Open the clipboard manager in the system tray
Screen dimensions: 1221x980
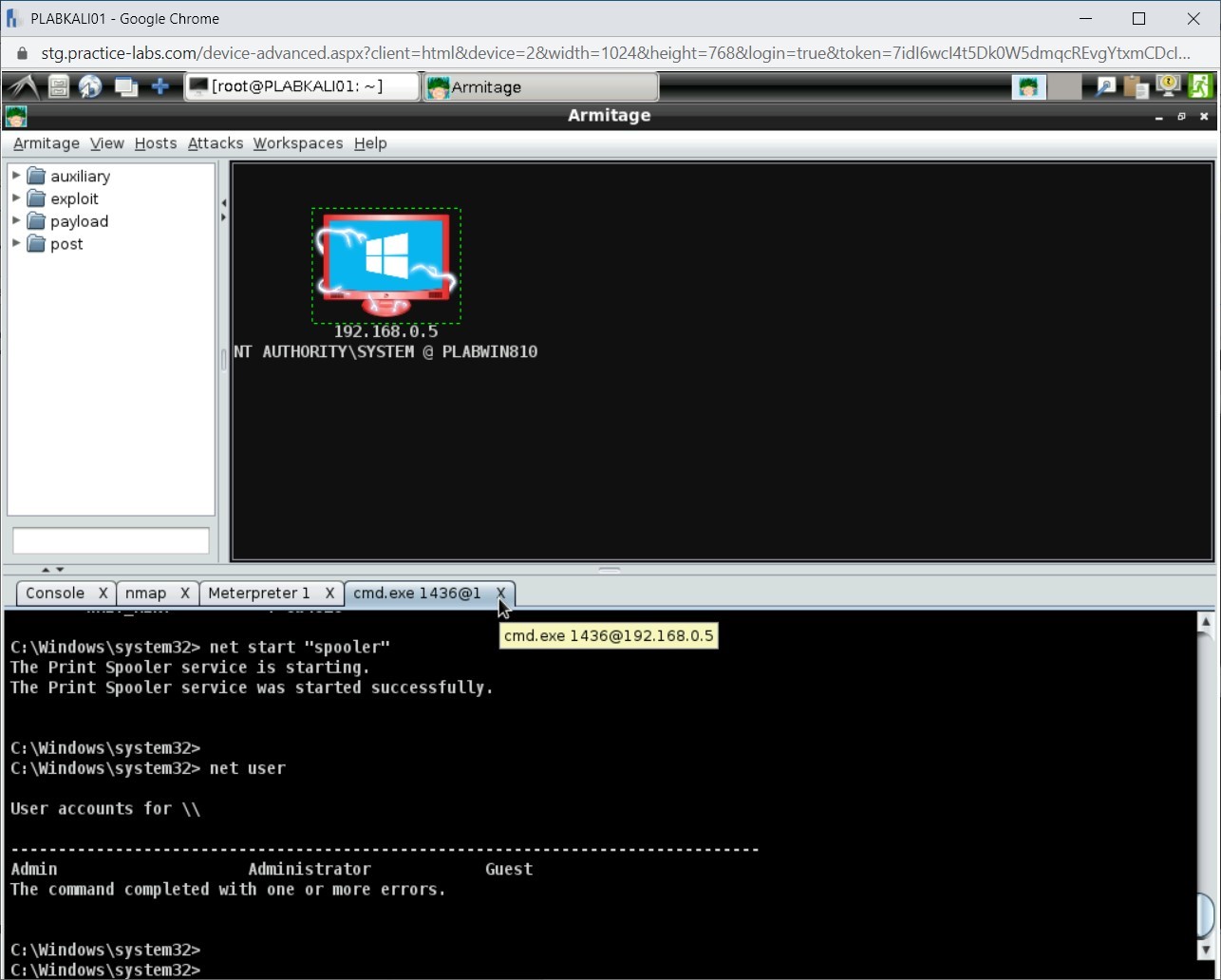tap(1136, 86)
